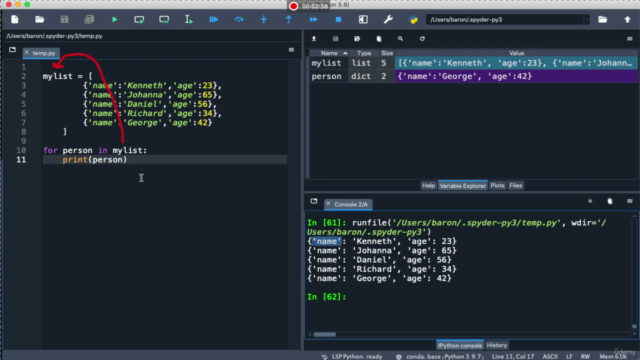The image size is (640, 360).
Task: Run the file with green play
Action: click(114, 19)
